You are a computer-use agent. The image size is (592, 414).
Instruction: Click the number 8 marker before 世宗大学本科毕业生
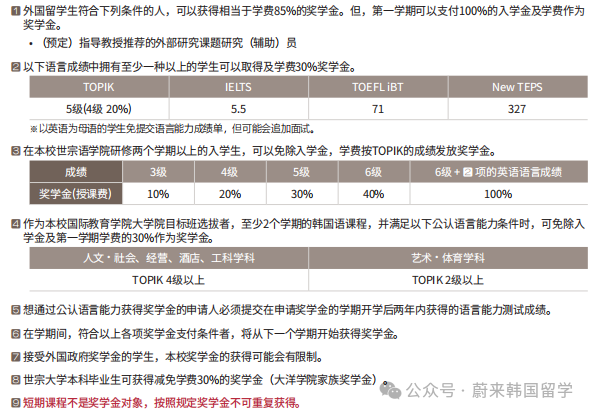pyautogui.click(x=15, y=380)
